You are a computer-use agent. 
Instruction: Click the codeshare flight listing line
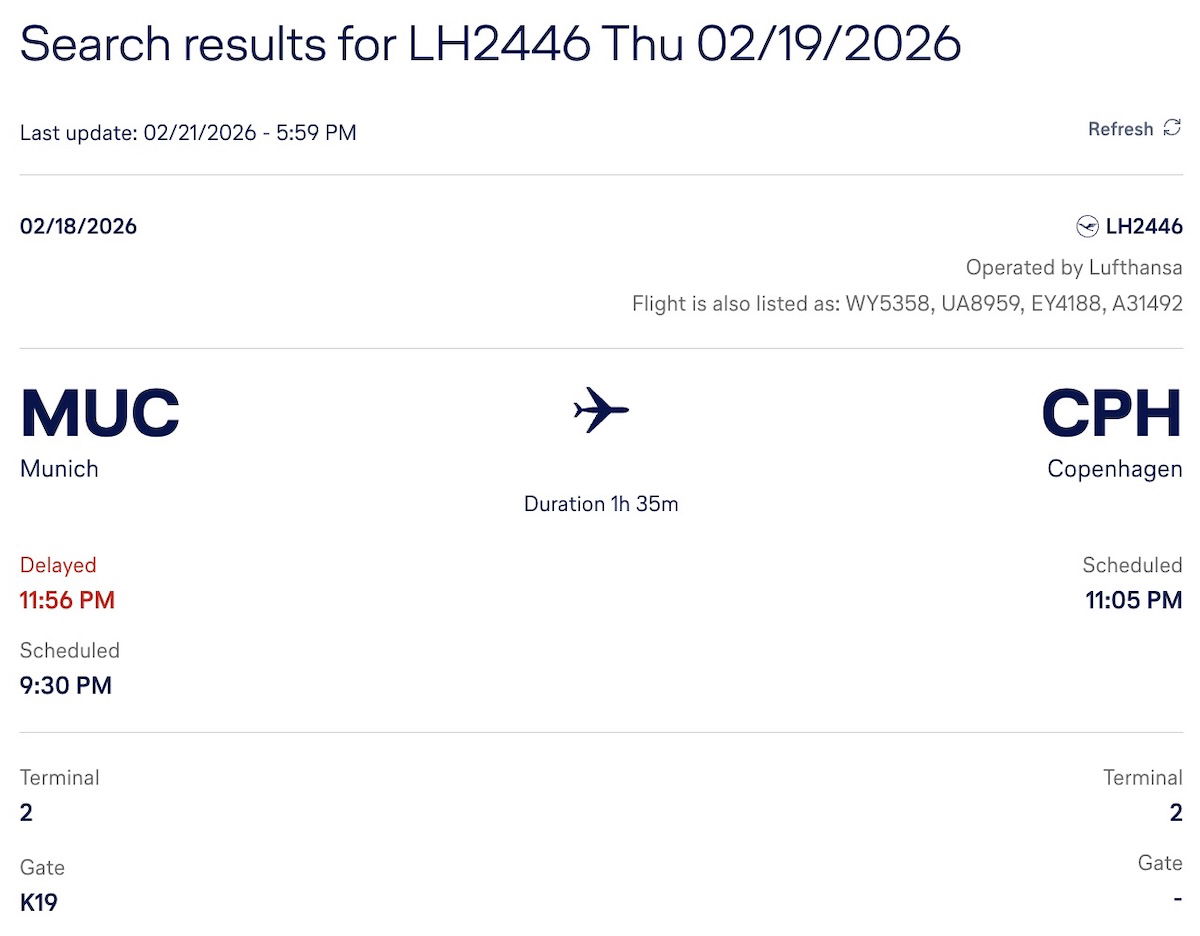pos(907,303)
